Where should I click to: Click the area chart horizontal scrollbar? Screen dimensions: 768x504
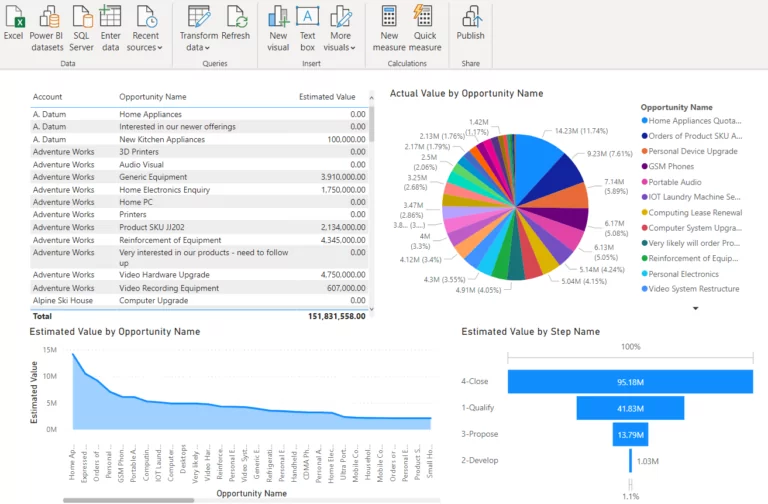click(x=129, y=500)
